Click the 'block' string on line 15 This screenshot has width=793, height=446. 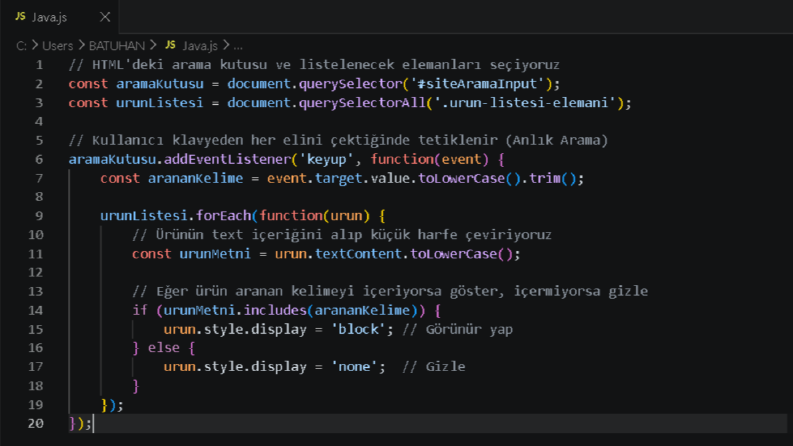[358, 330]
